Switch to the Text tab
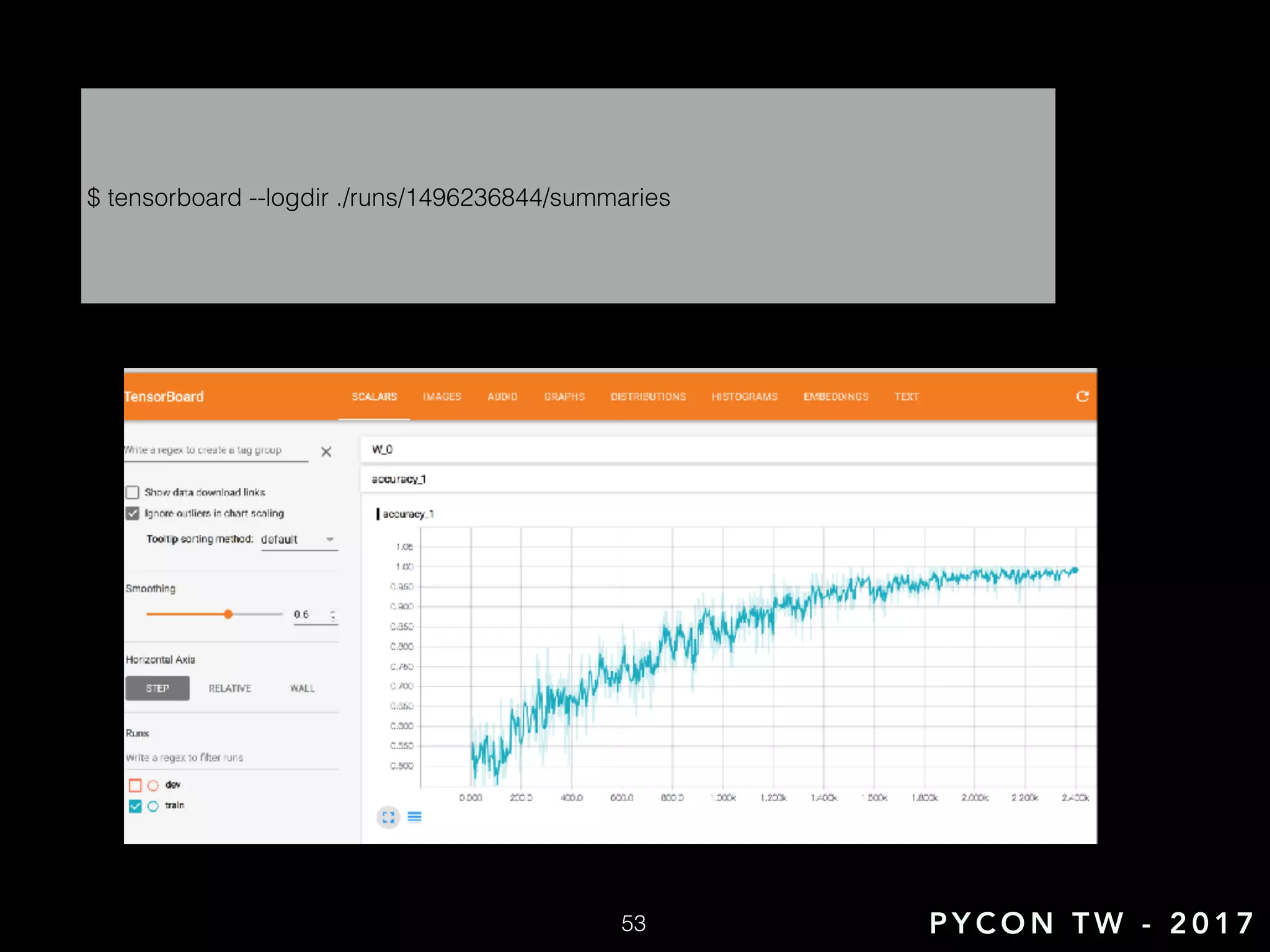Image resolution: width=1270 pixels, height=952 pixels. click(x=907, y=397)
